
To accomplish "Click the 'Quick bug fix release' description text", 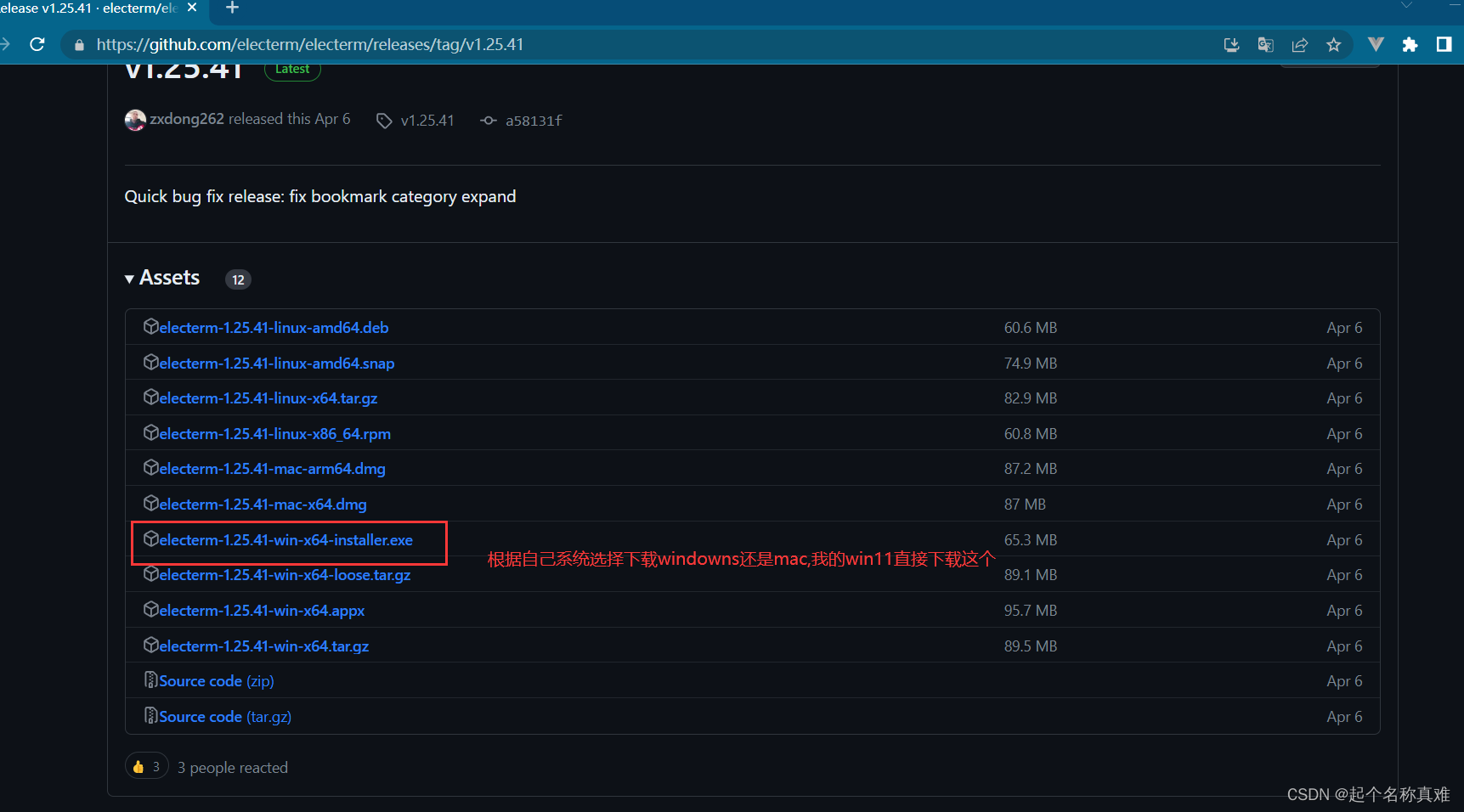I will tap(320, 197).
